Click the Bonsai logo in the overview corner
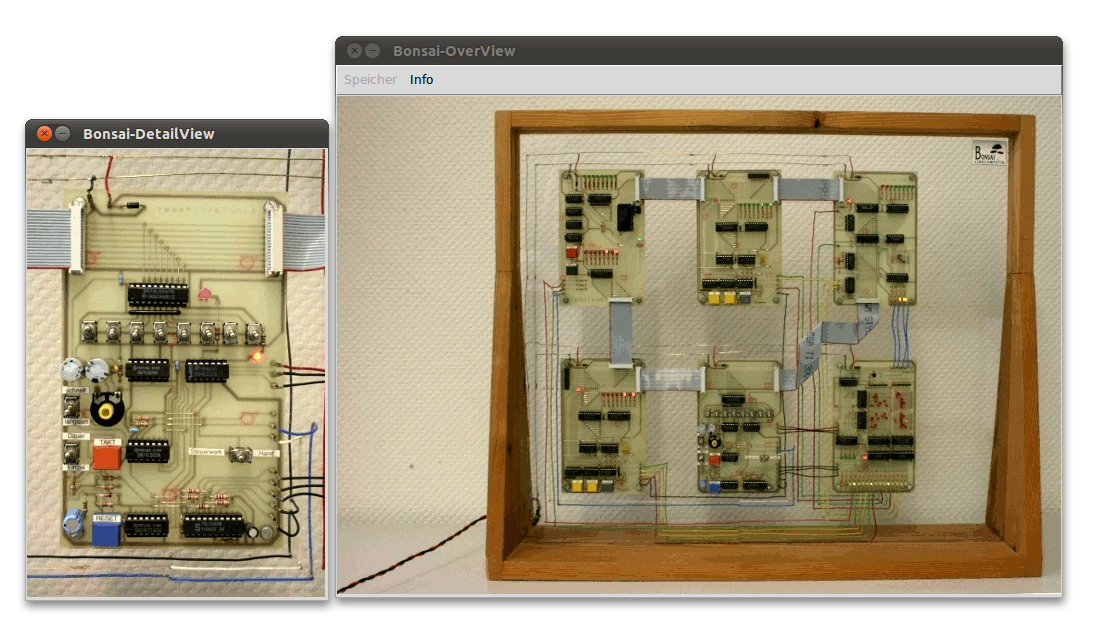The image size is (1098, 633). (989, 152)
